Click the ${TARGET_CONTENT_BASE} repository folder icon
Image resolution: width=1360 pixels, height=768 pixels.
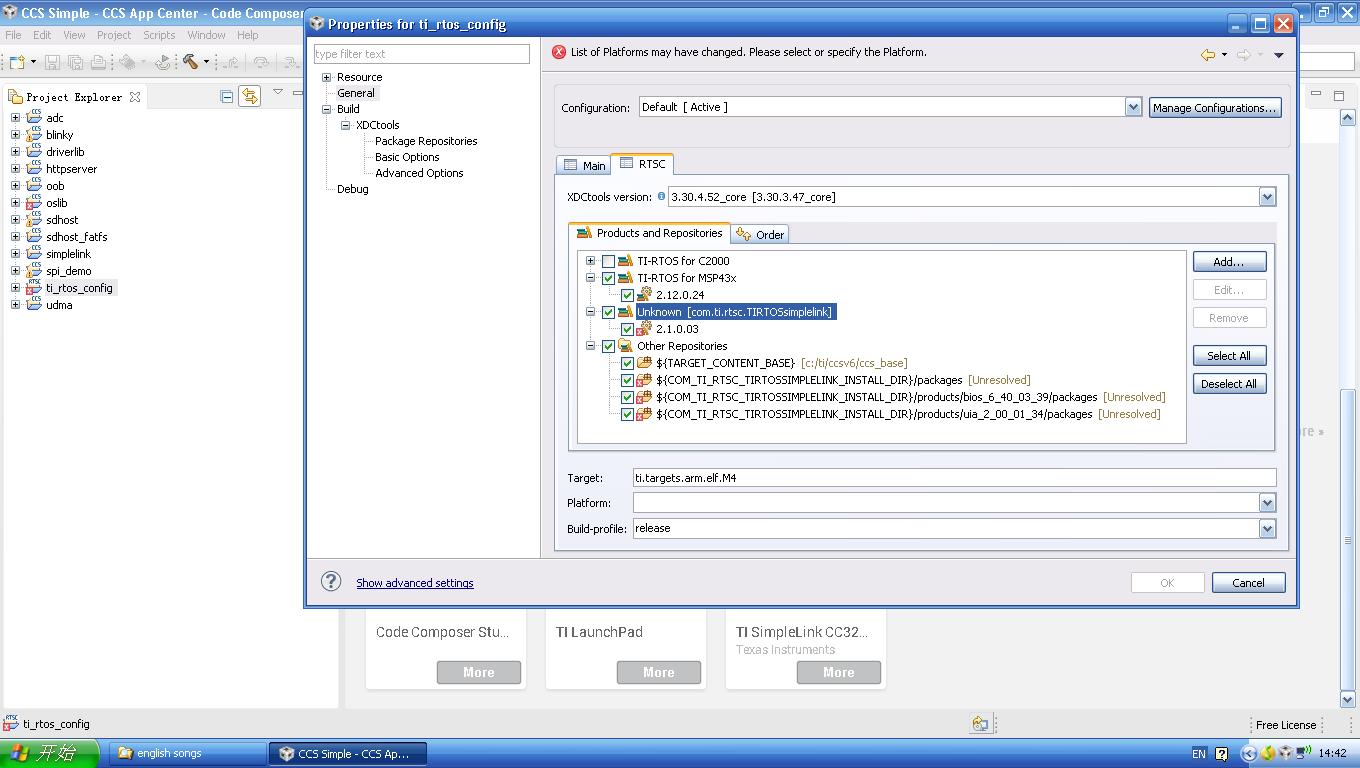(x=645, y=363)
